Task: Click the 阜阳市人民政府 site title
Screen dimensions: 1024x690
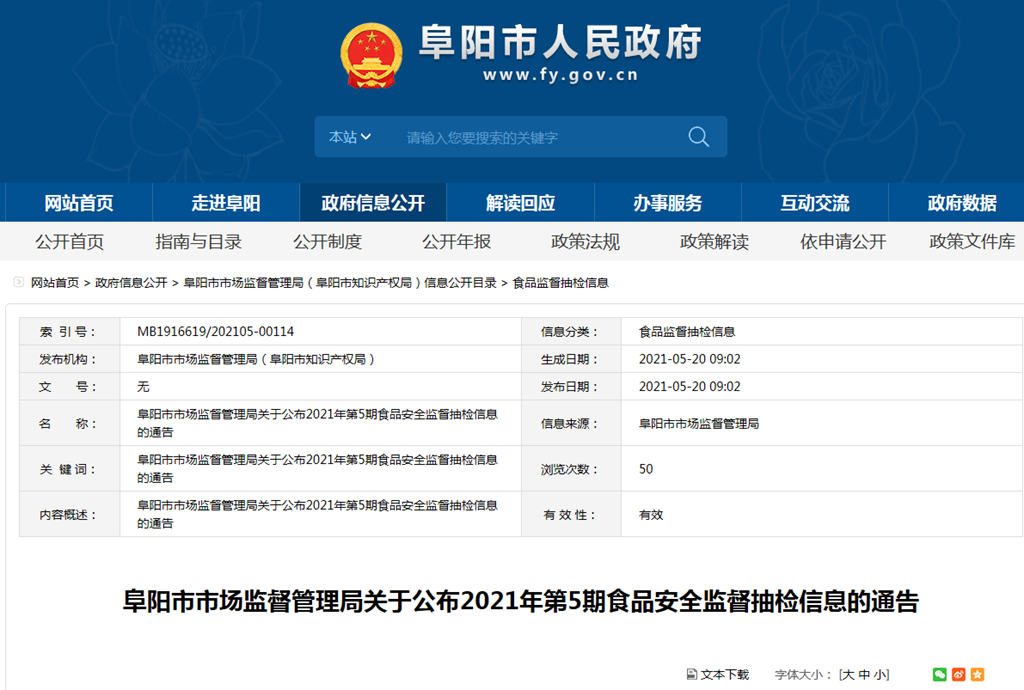Action: tap(560, 42)
